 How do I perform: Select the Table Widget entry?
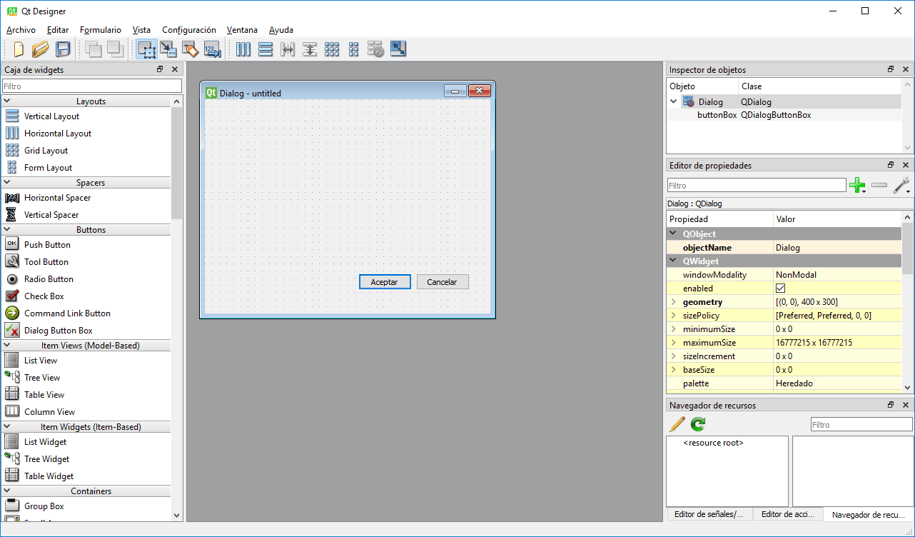[x=49, y=476]
